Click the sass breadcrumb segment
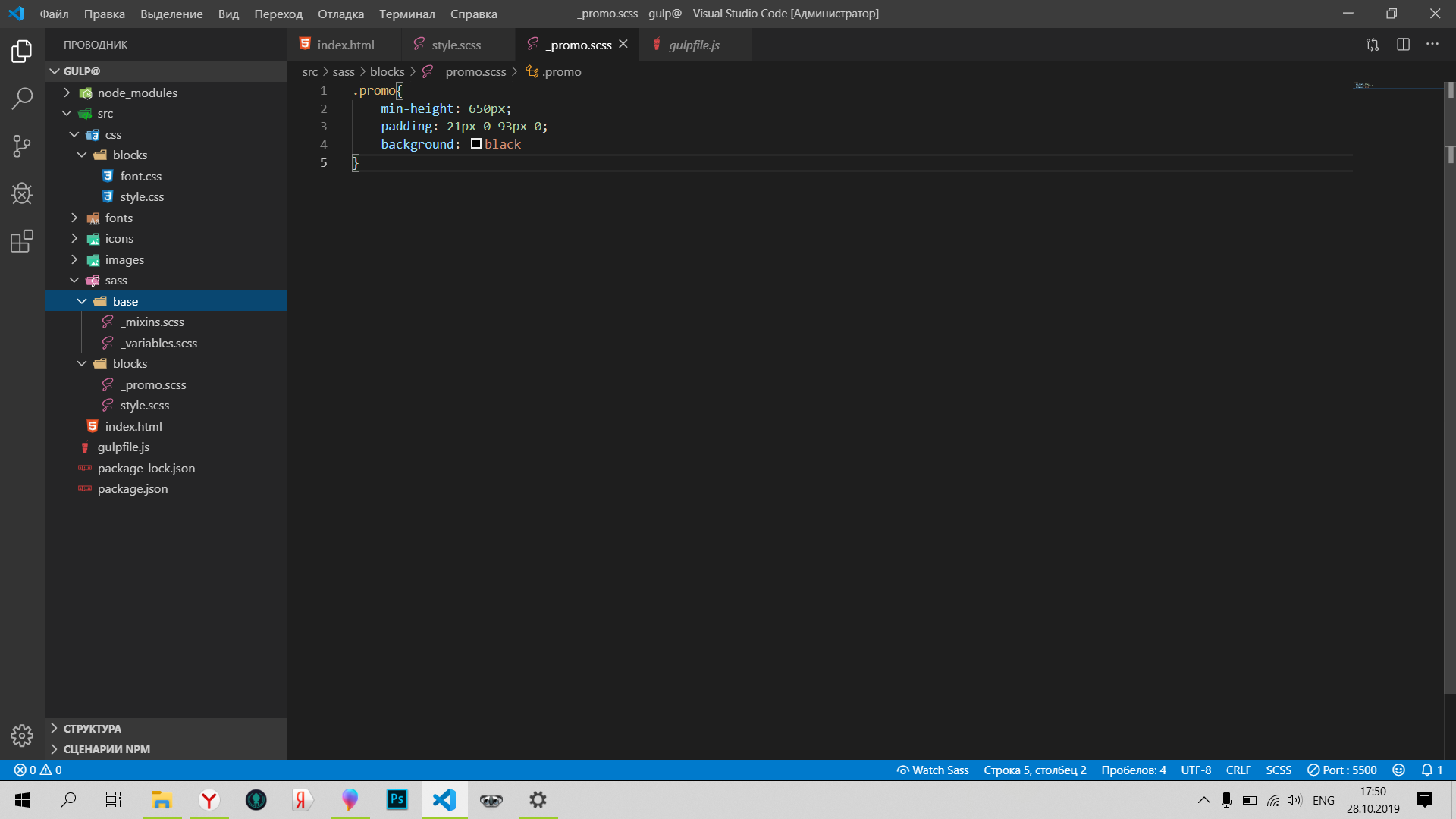This screenshot has height=819, width=1456. click(344, 71)
